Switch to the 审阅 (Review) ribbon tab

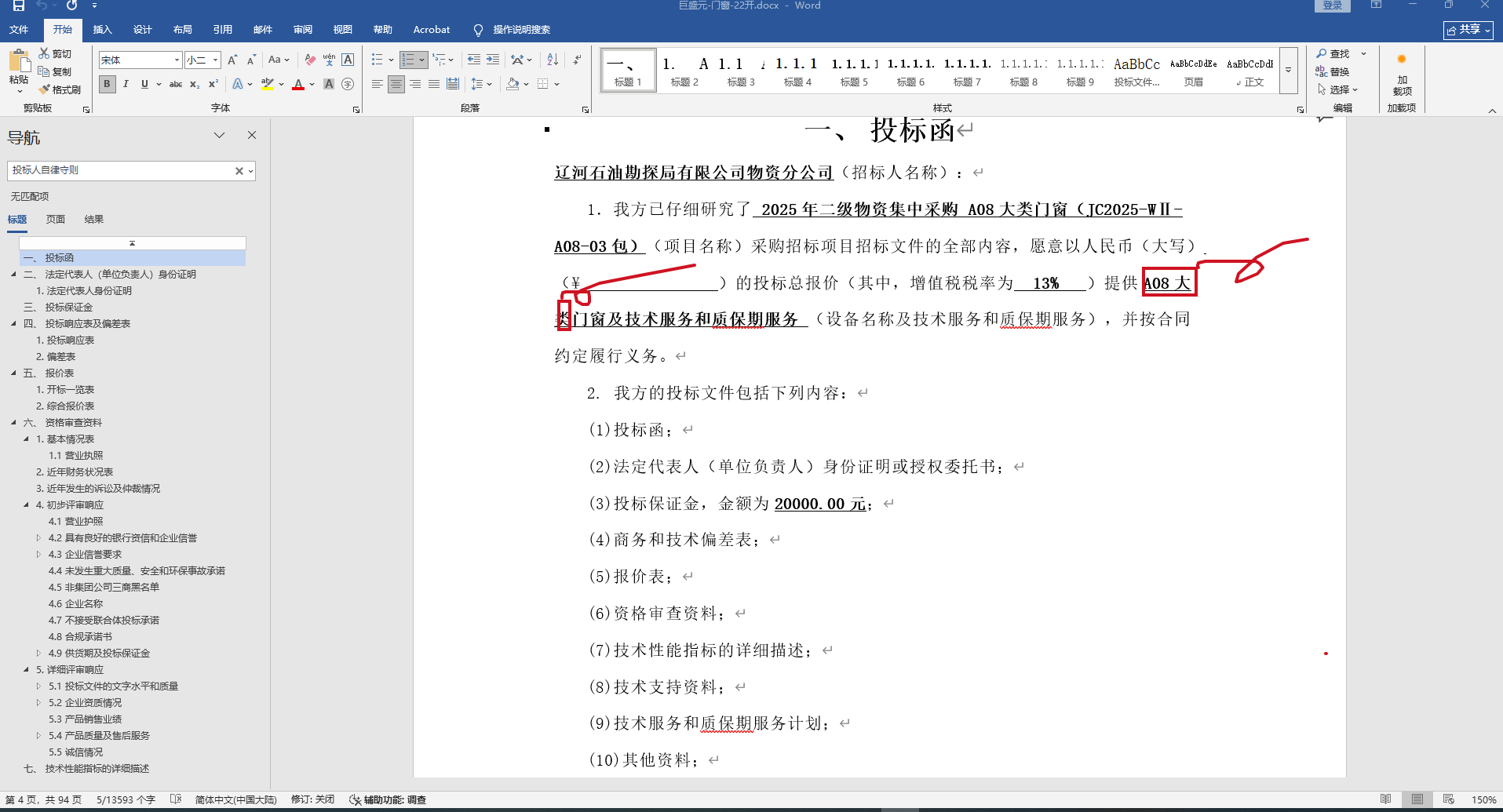click(x=302, y=30)
